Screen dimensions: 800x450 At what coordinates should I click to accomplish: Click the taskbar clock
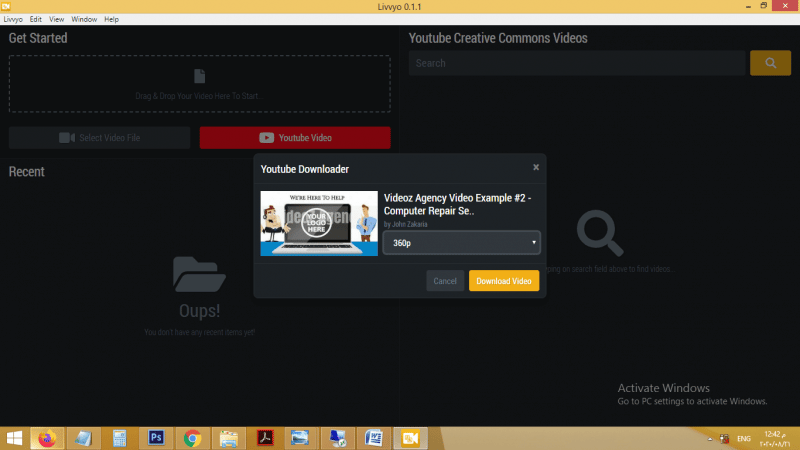pos(776,439)
